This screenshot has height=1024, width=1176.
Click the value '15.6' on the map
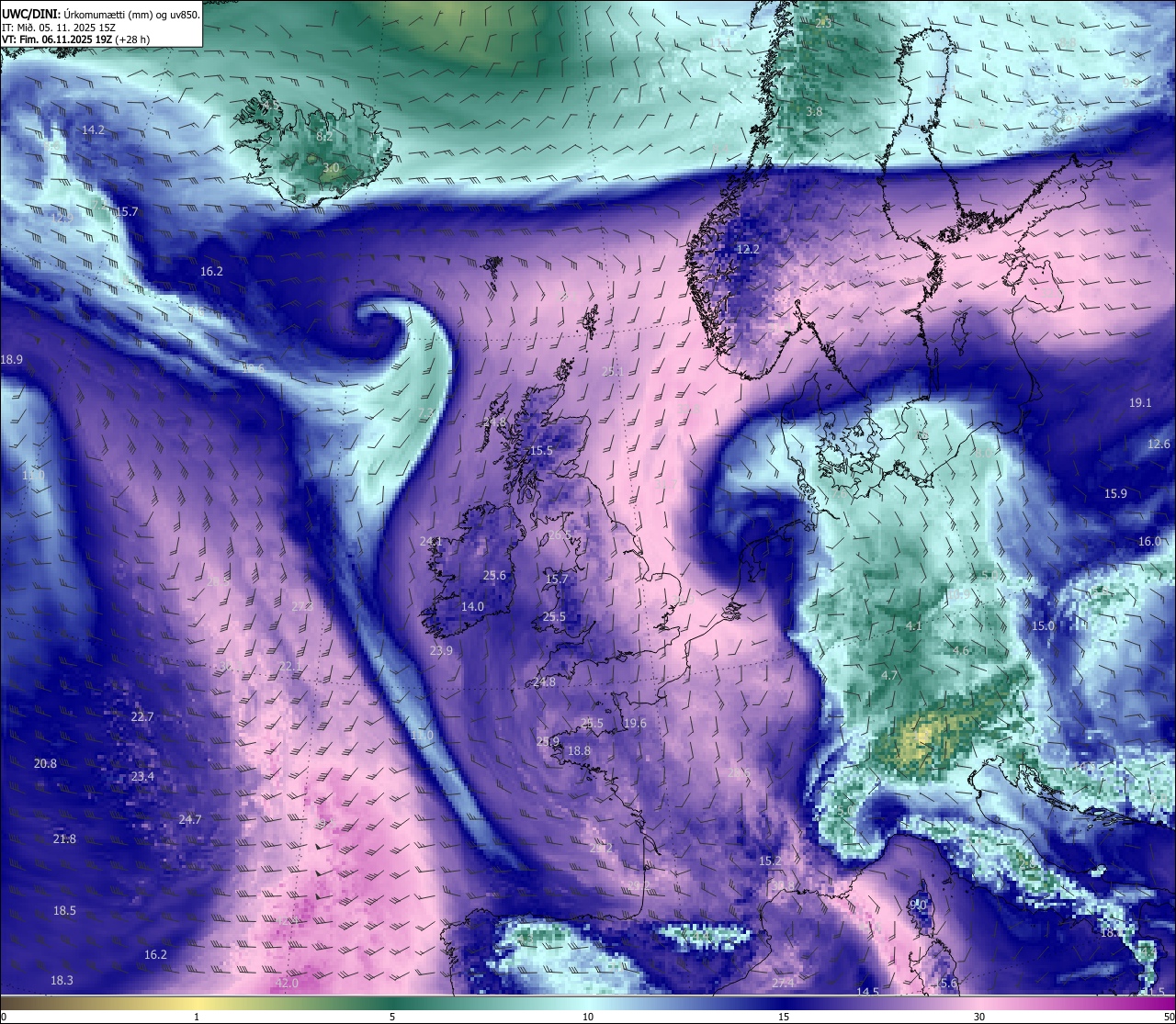click(x=946, y=983)
